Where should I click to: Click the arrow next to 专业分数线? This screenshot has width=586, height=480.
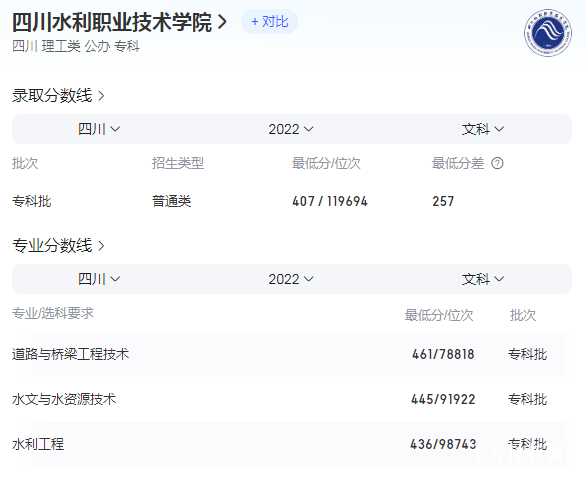pos(101,246)
